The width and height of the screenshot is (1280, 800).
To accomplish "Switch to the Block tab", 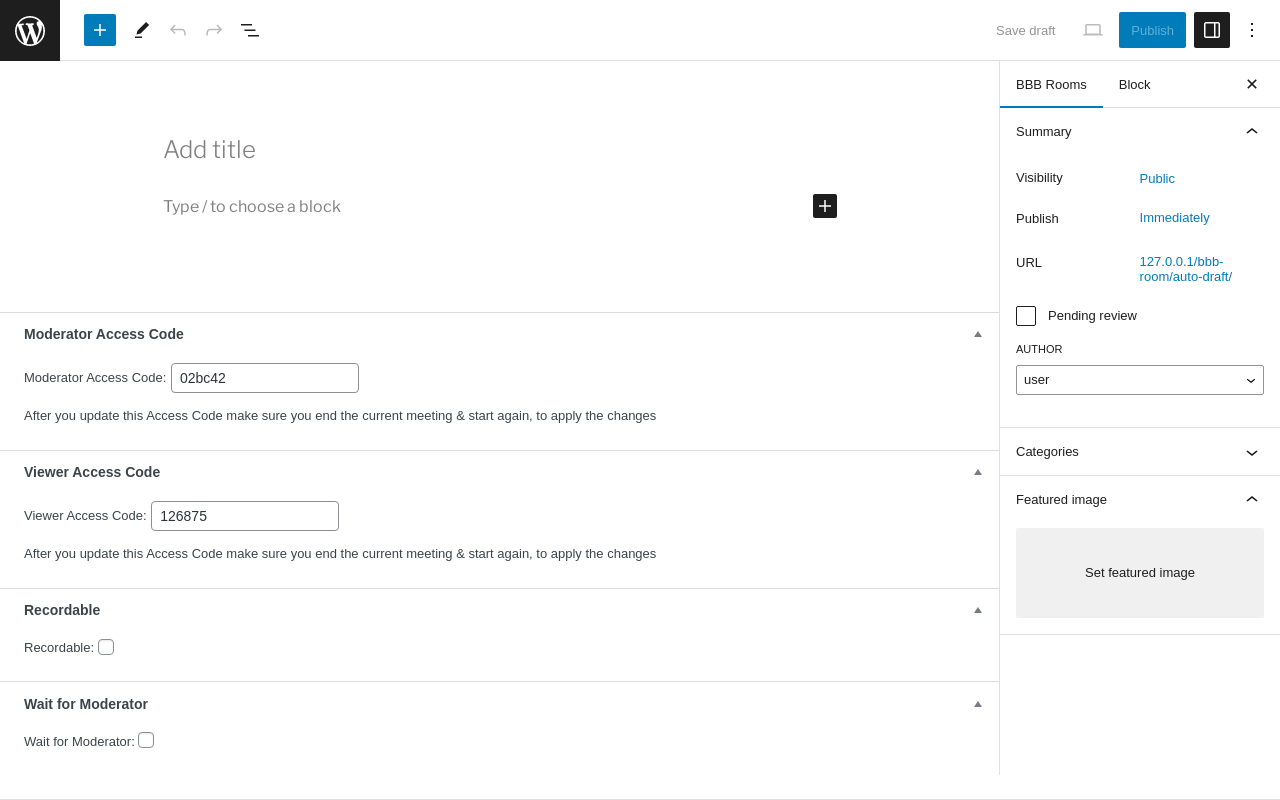I will (1135, 85).
